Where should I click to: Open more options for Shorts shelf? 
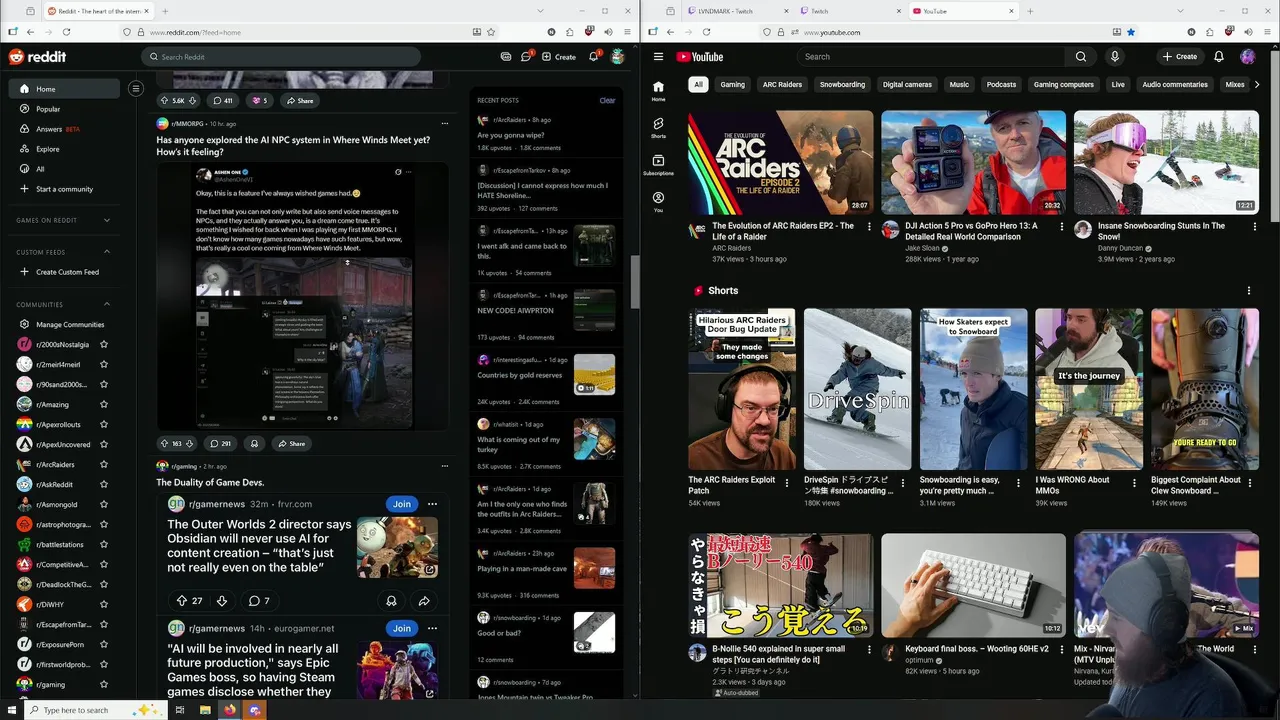point(1248,291)
